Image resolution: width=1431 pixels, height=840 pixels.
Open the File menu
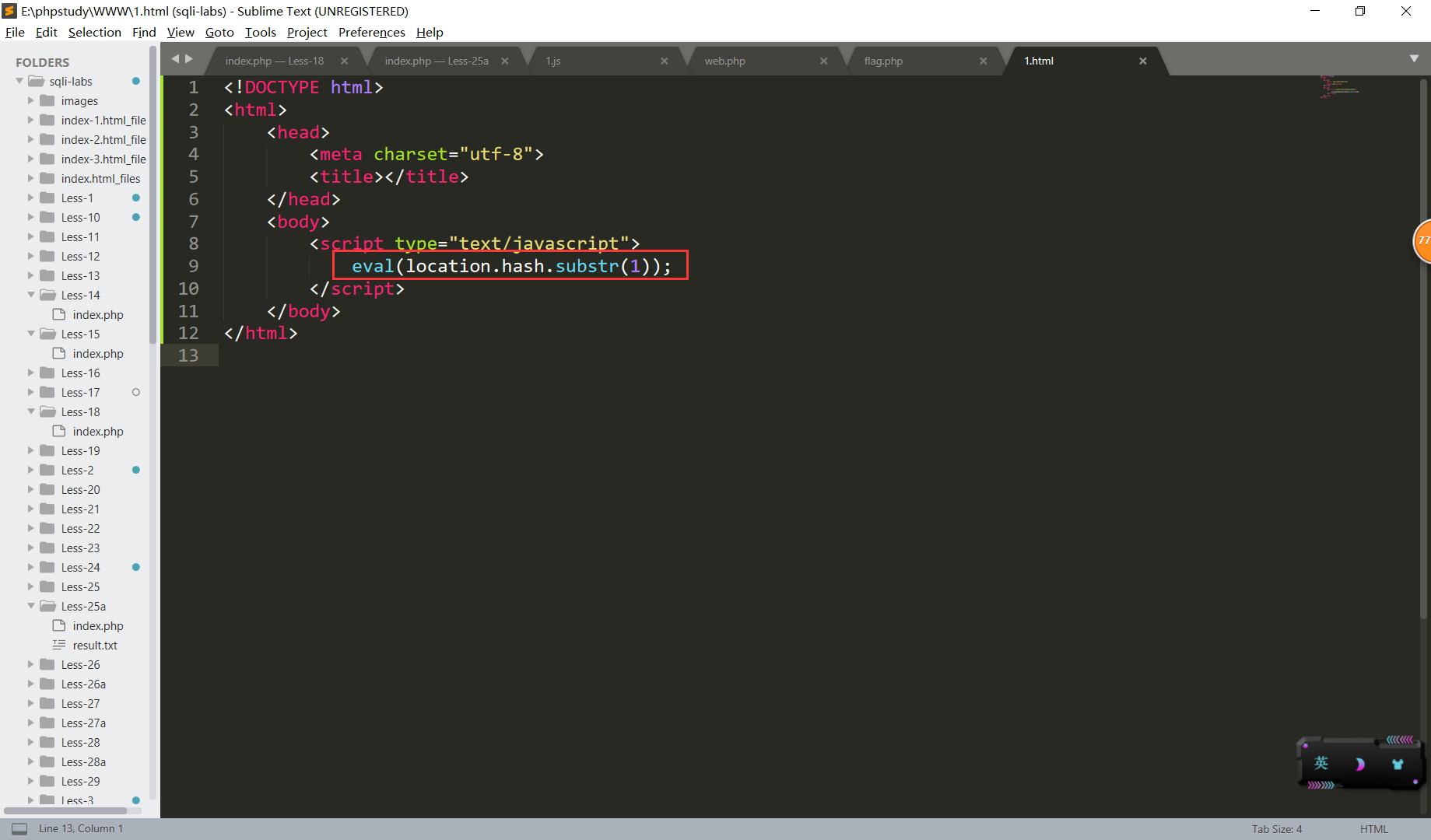click(x=15, y=33)
